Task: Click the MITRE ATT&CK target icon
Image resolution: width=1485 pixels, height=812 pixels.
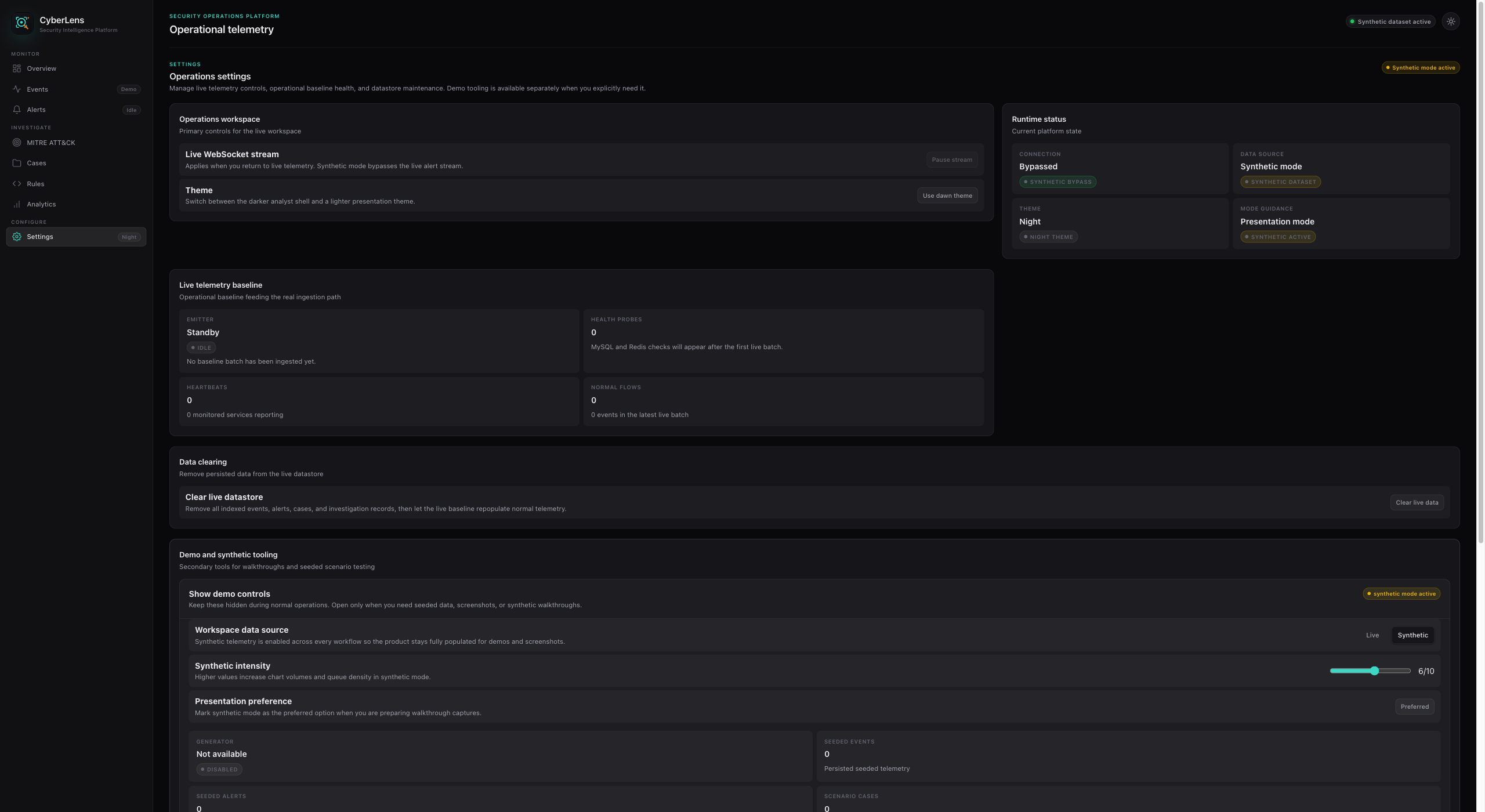Action: click(17, 143)
